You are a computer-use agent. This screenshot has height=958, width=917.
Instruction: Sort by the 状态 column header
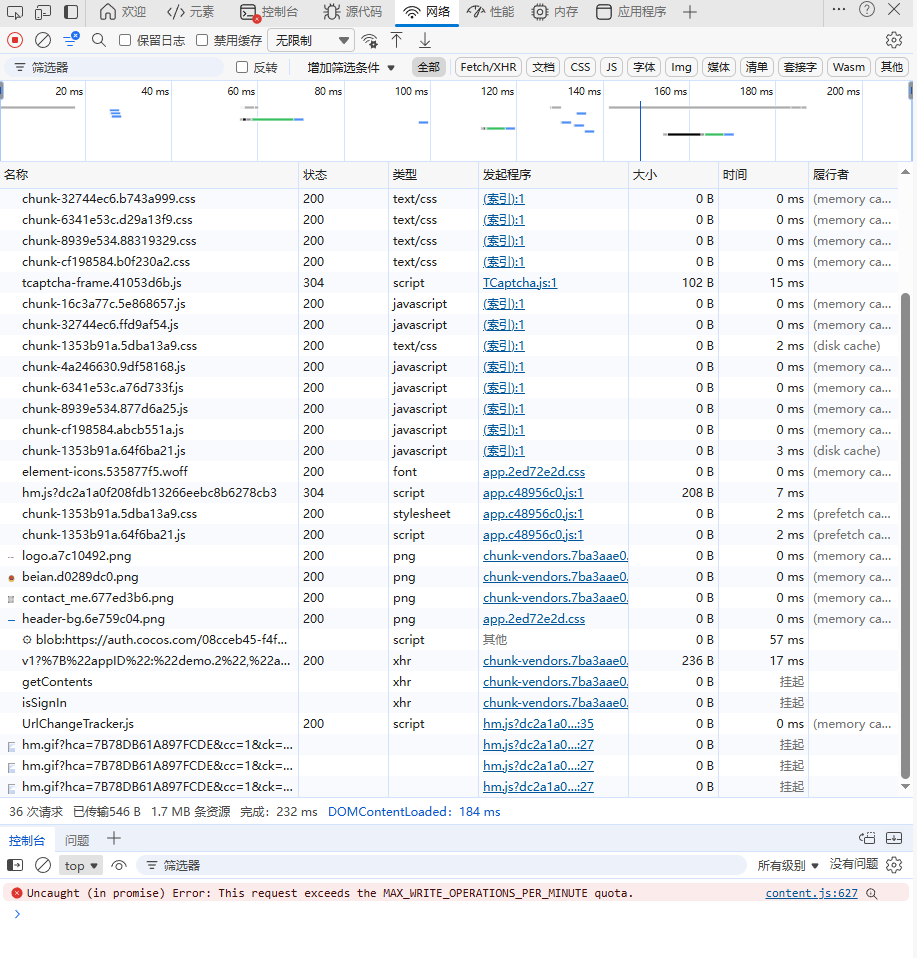point(343,175)
